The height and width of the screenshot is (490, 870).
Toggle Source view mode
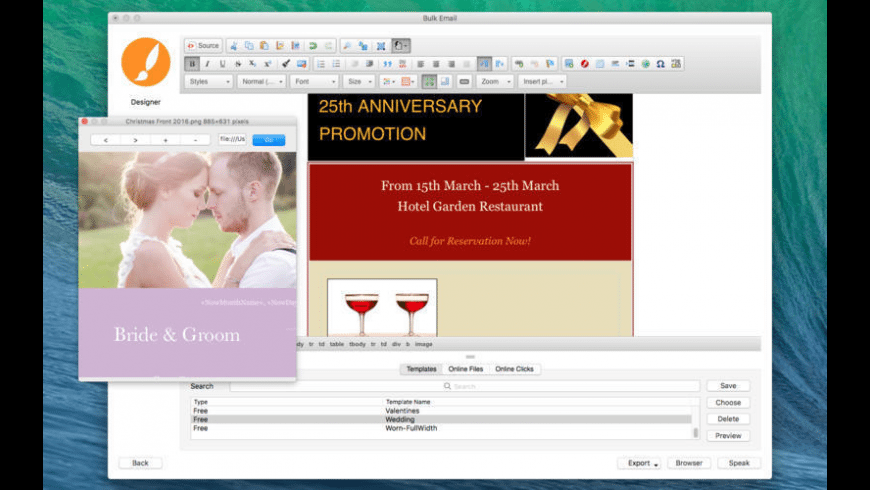[203, 46]
